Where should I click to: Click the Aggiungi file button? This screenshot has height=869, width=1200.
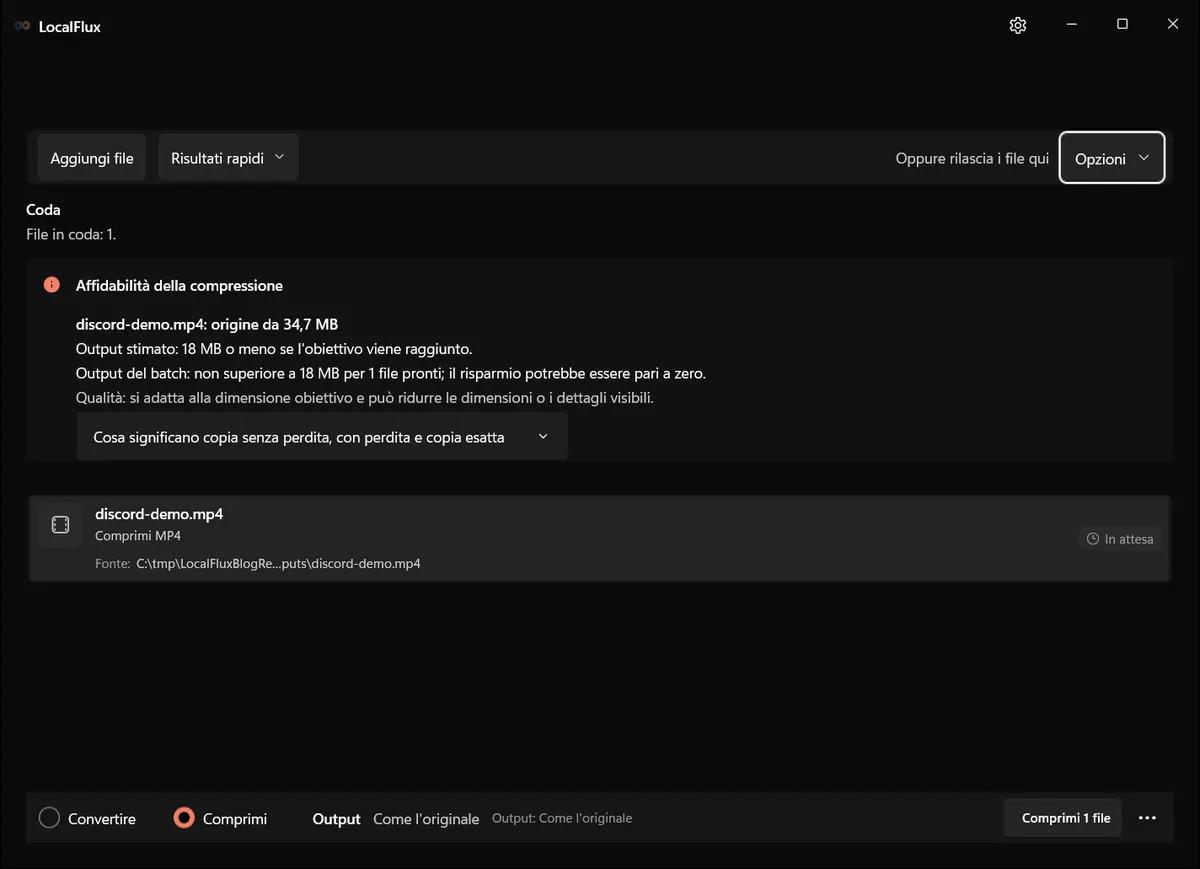[92, 158]
